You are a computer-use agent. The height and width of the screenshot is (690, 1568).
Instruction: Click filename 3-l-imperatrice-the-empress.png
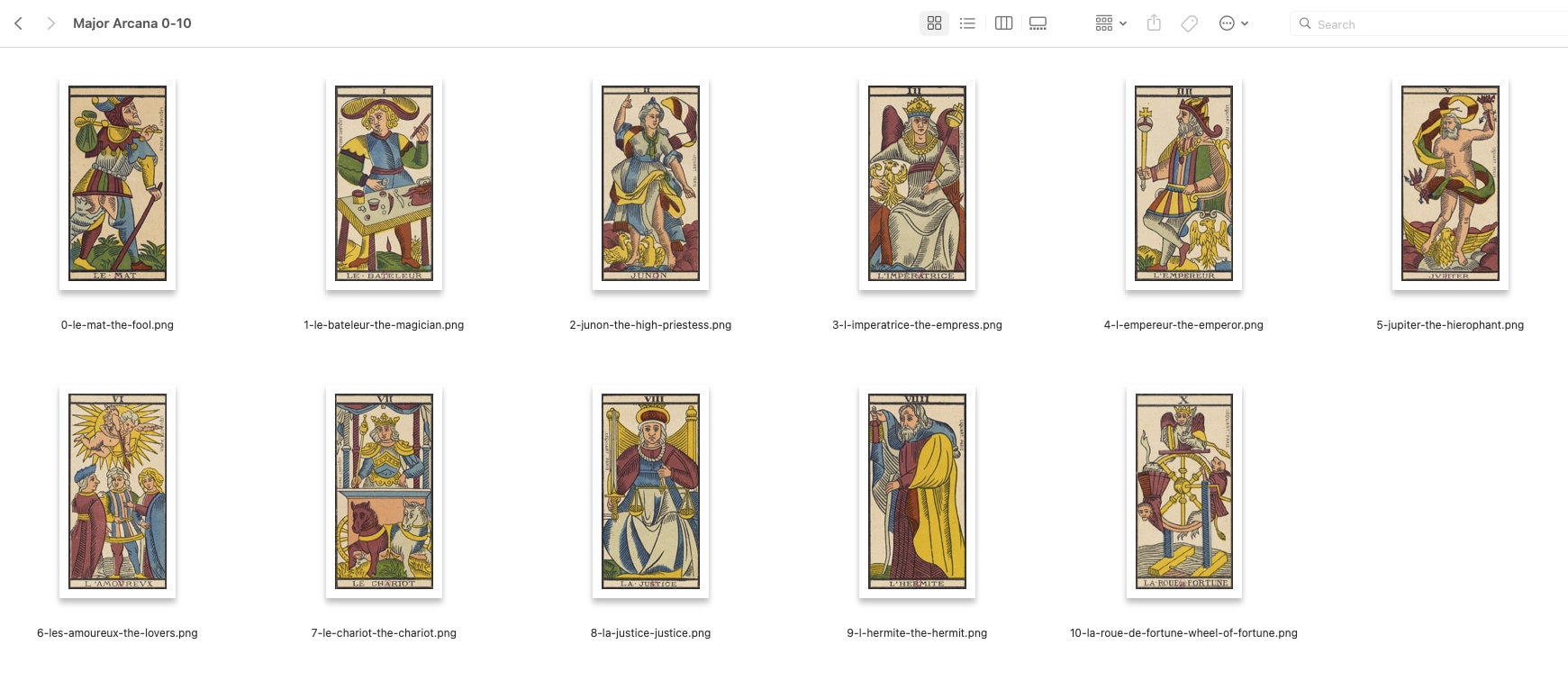917,325
